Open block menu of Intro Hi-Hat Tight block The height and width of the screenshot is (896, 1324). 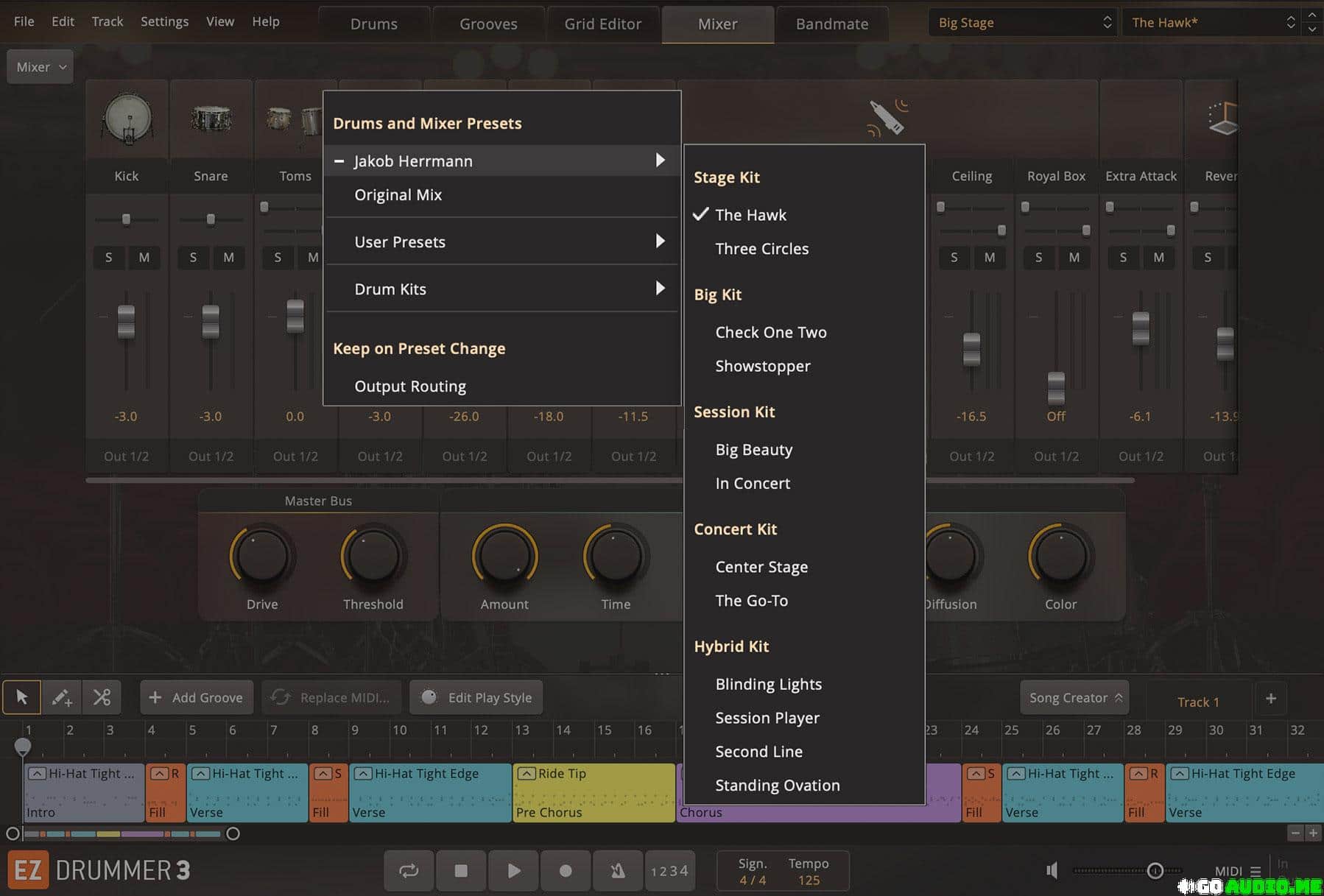(37, 774)
